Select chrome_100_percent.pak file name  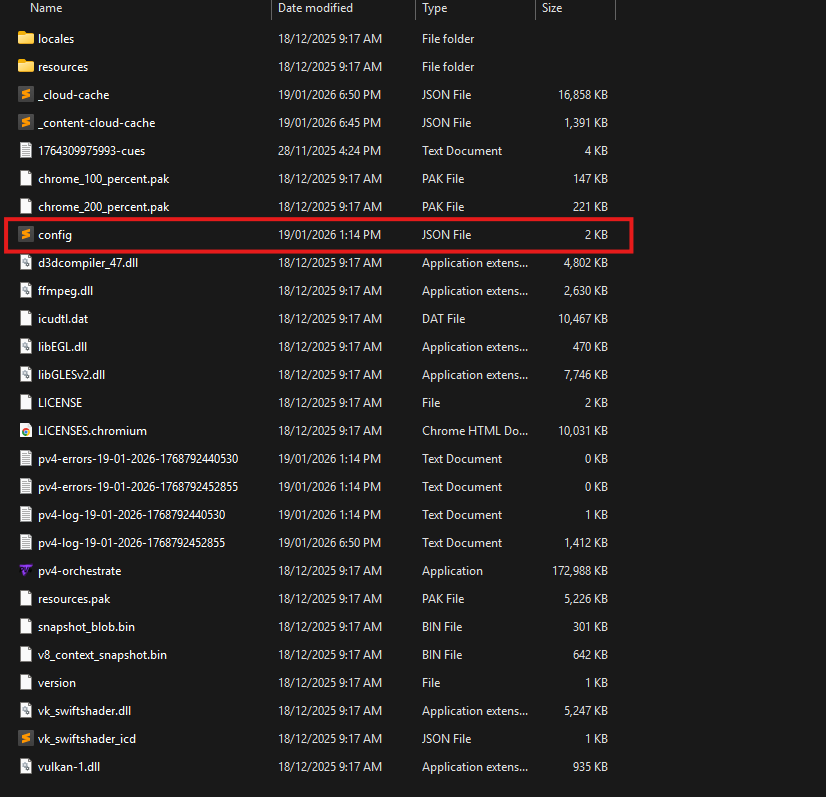tap(104, 179)
